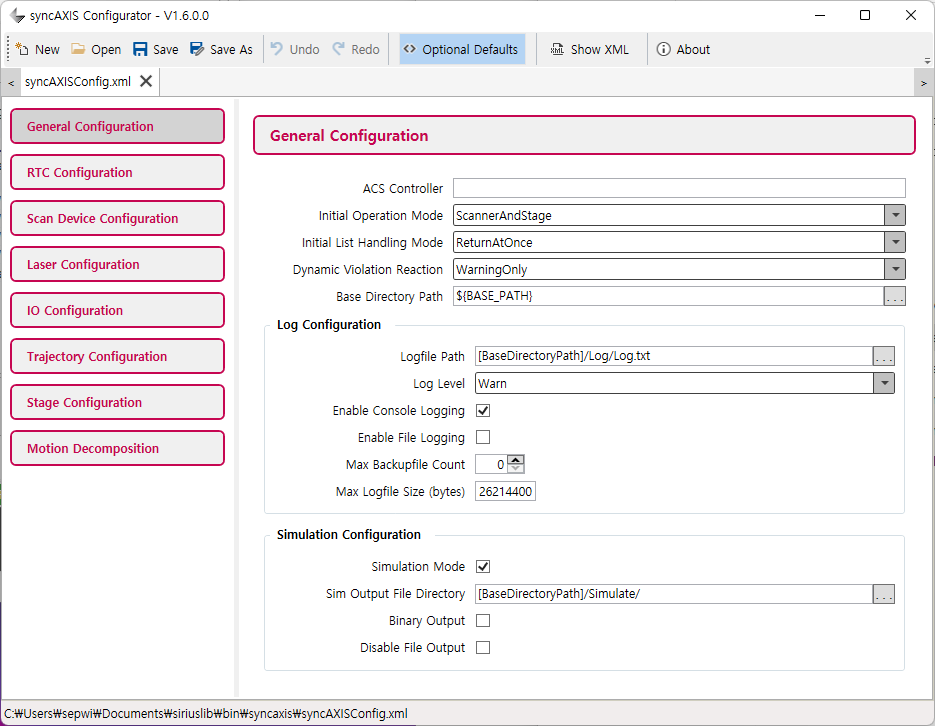This screenshot has height=726, width=935.
Task: Click the Undo arrow icon
Action: tap(277, 49)
